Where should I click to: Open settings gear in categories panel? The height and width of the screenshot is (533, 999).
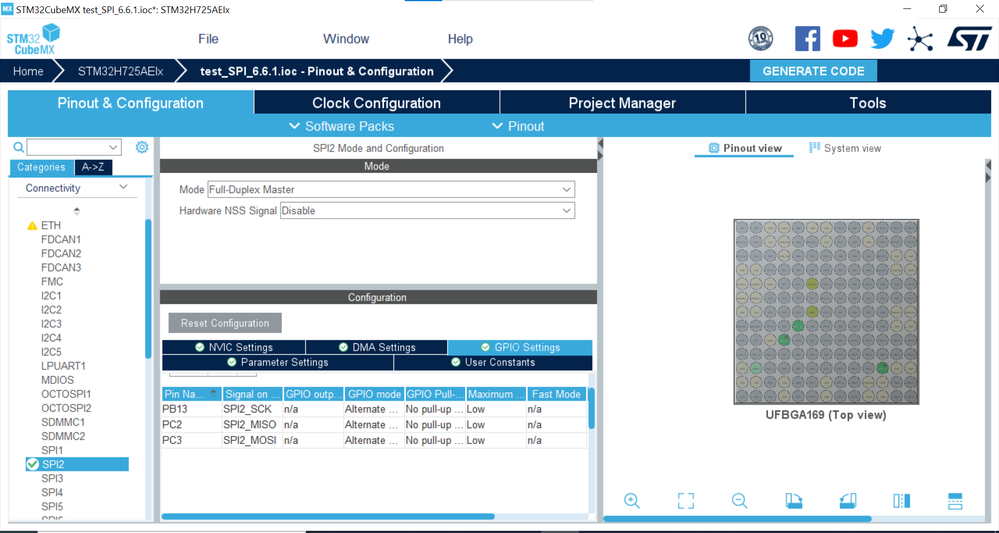(x=141, y=147)
